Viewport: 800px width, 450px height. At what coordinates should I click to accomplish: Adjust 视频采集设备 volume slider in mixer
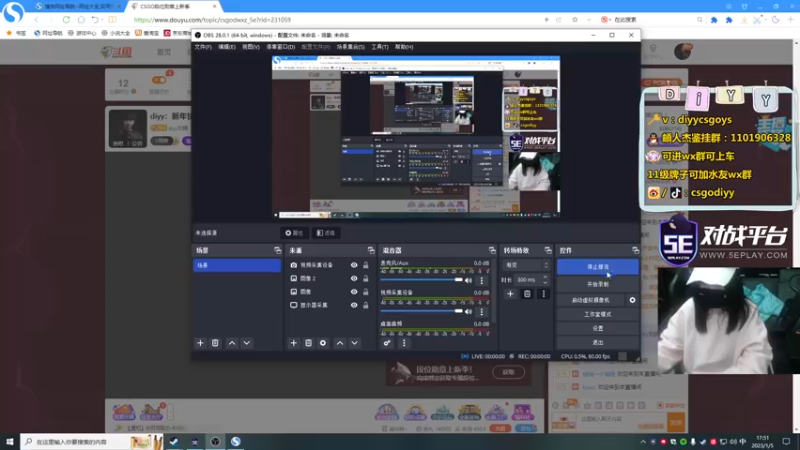click(x=421, y=311)
